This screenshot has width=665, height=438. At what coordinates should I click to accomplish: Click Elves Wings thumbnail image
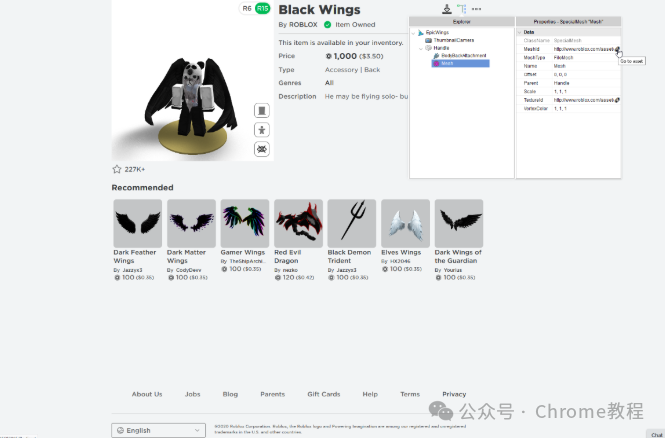(405, 223)
